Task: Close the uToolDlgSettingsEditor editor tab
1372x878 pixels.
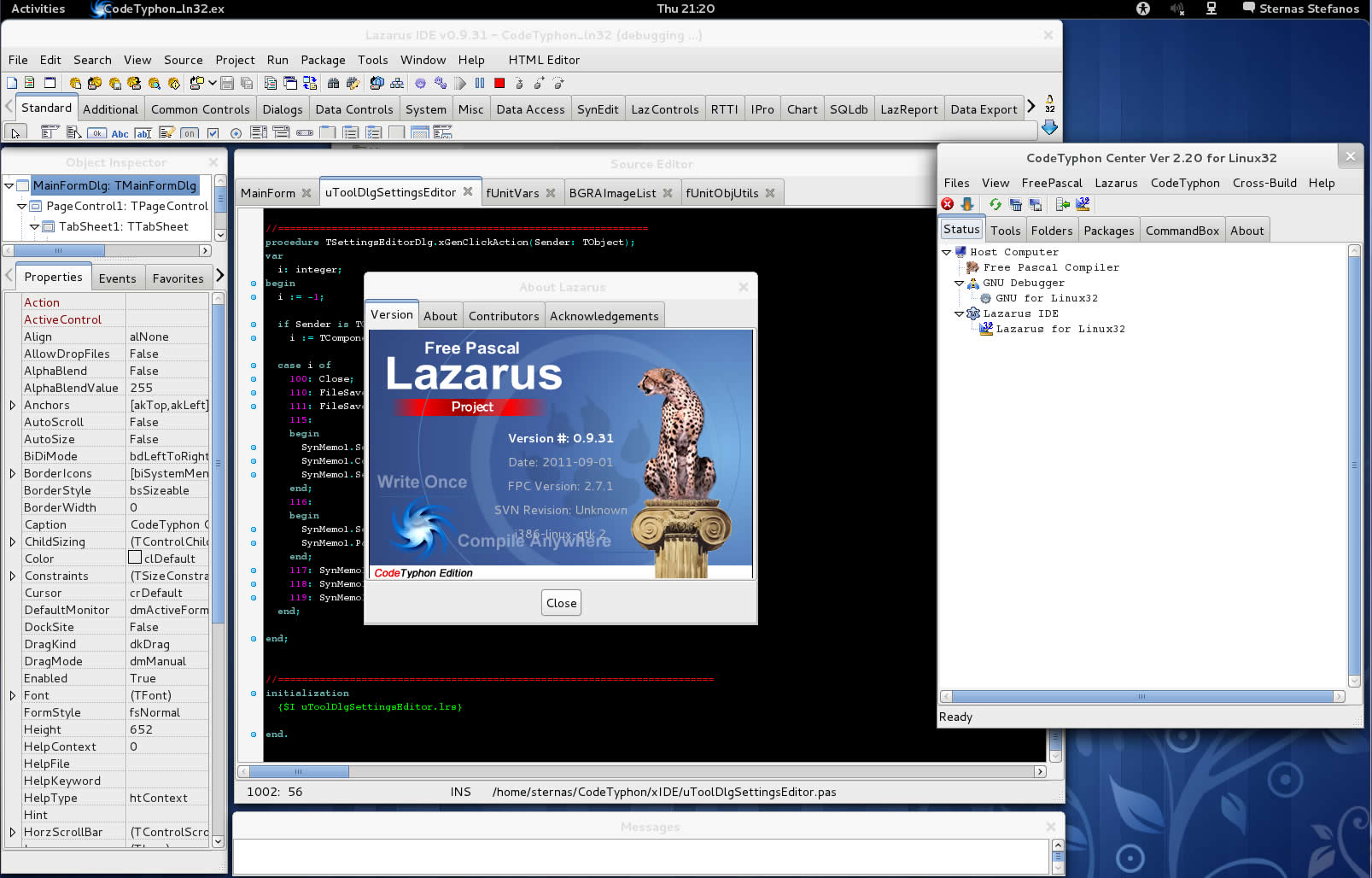Action: pyautogui.click(x=468, y=191)
